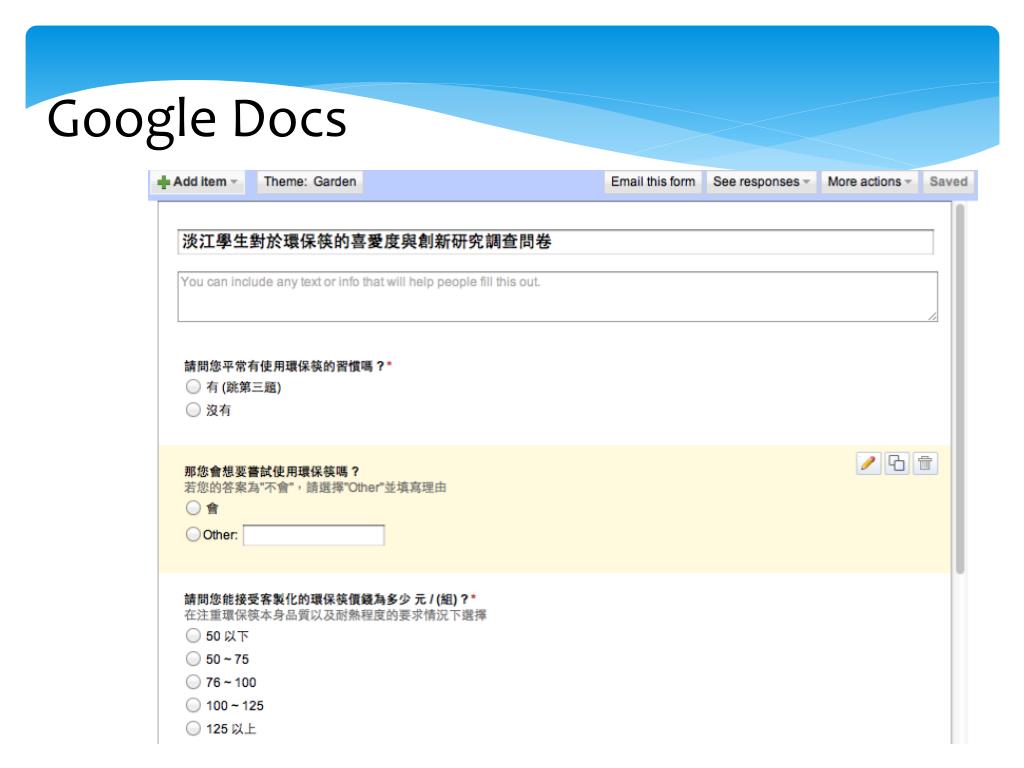Click the trash delete question icon
This screenshot has height=768, width=1024.
click(x=925, y=463)
